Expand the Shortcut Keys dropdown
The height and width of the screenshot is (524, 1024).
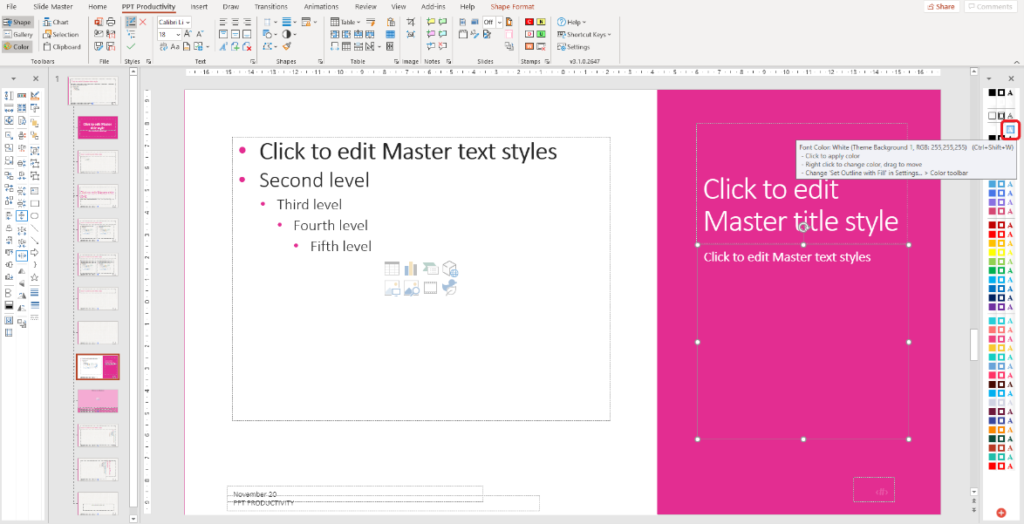(x=584, y=34)
